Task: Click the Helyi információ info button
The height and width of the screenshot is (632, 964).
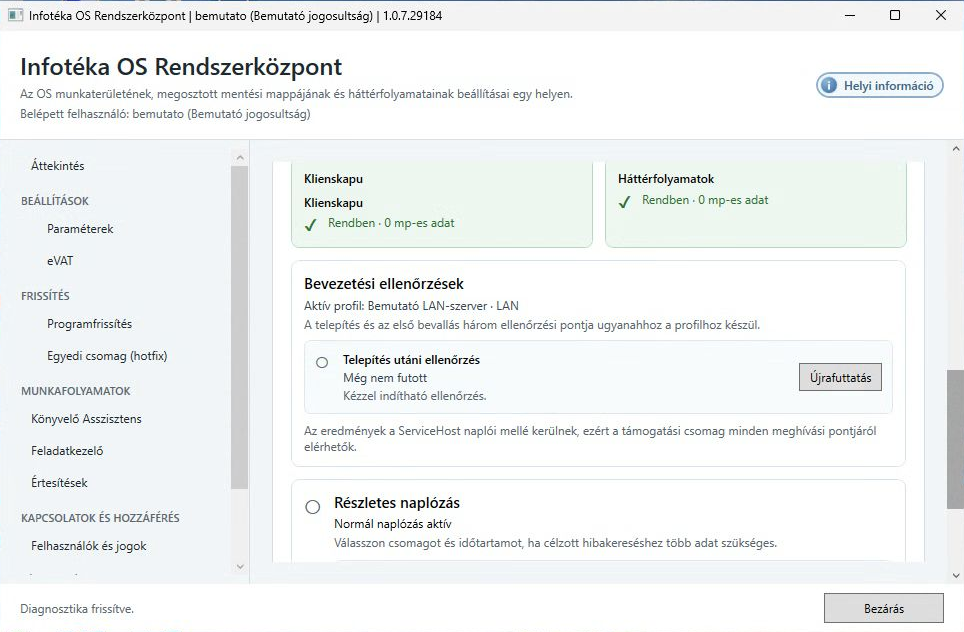Action: pos(879,85)
